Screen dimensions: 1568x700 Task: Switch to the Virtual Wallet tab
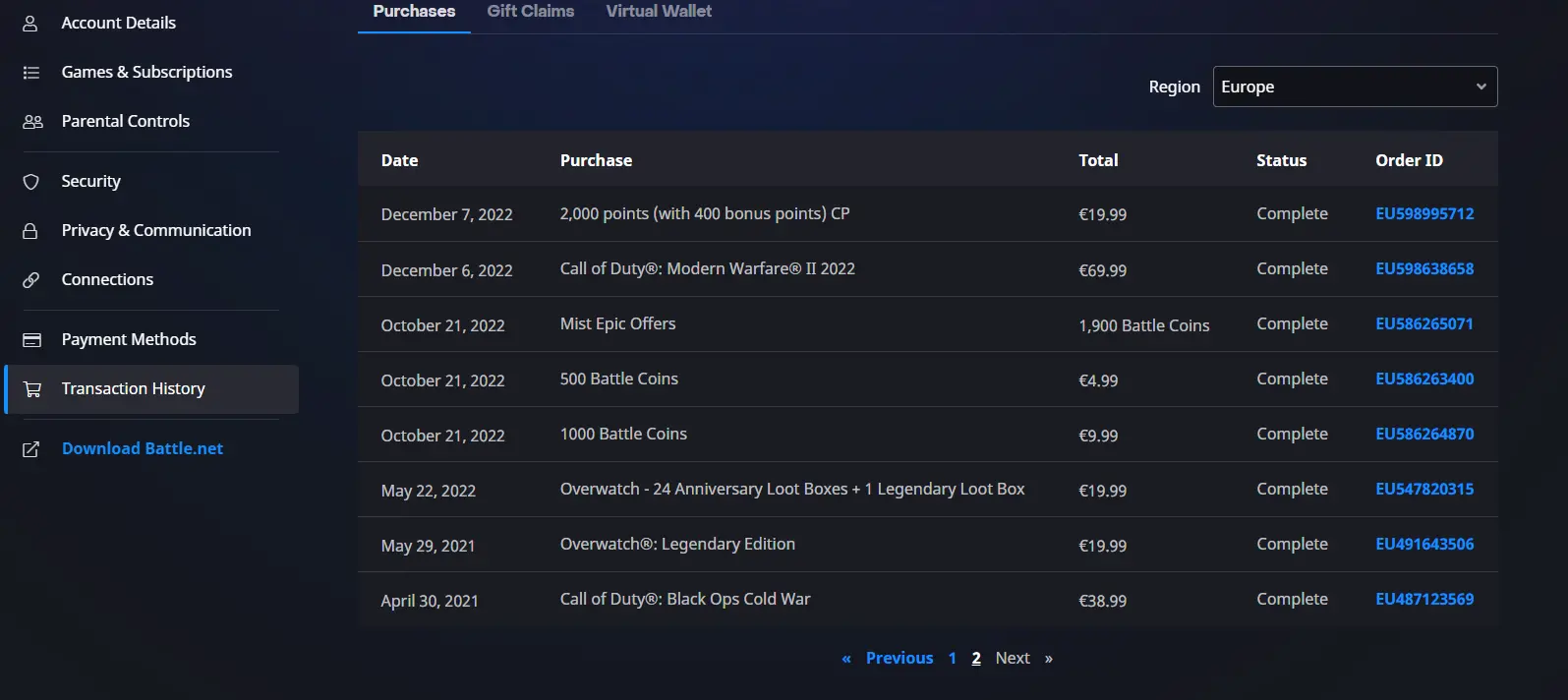click(659, 11)
